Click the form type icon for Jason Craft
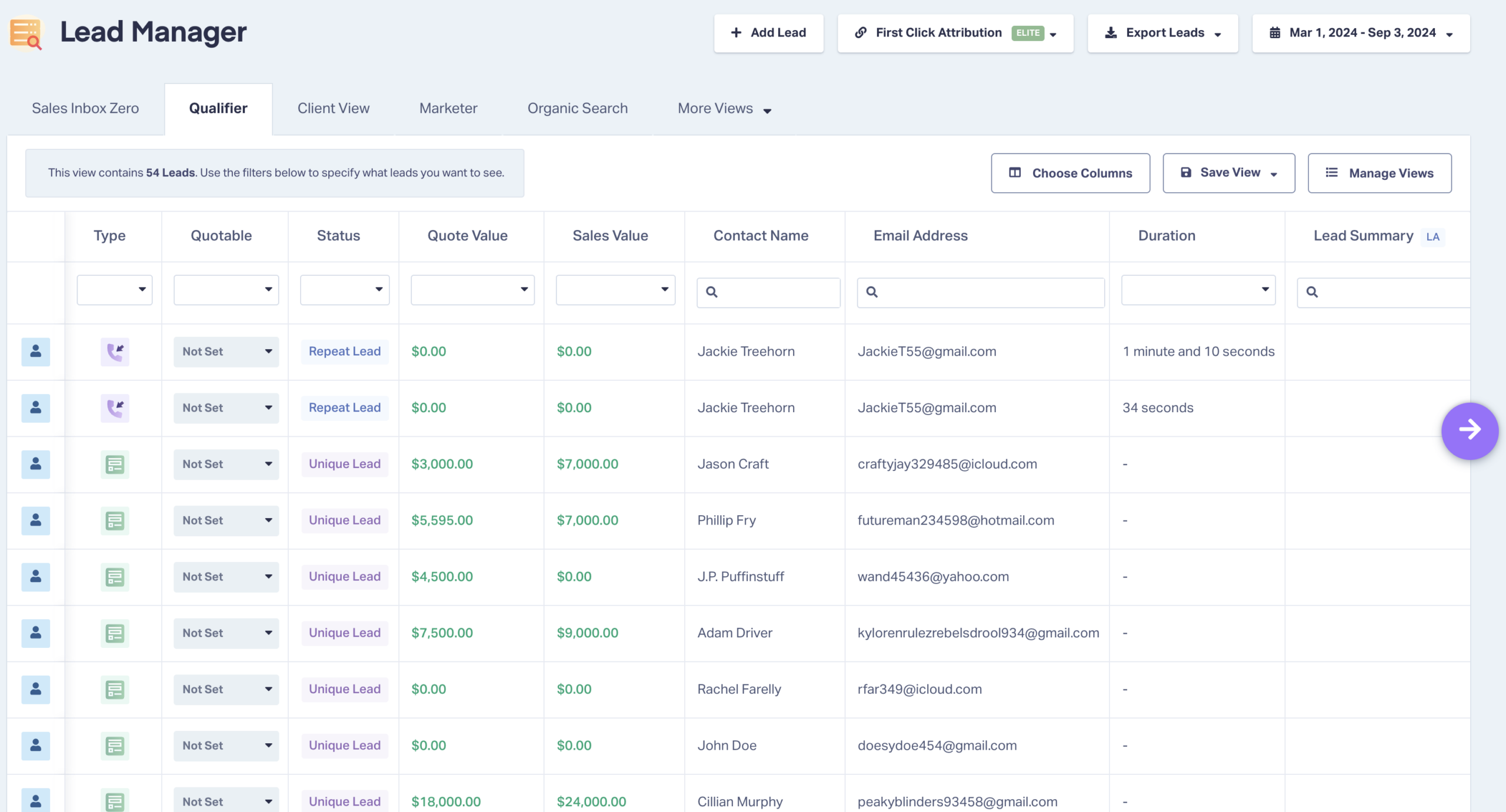 point(115,465)
